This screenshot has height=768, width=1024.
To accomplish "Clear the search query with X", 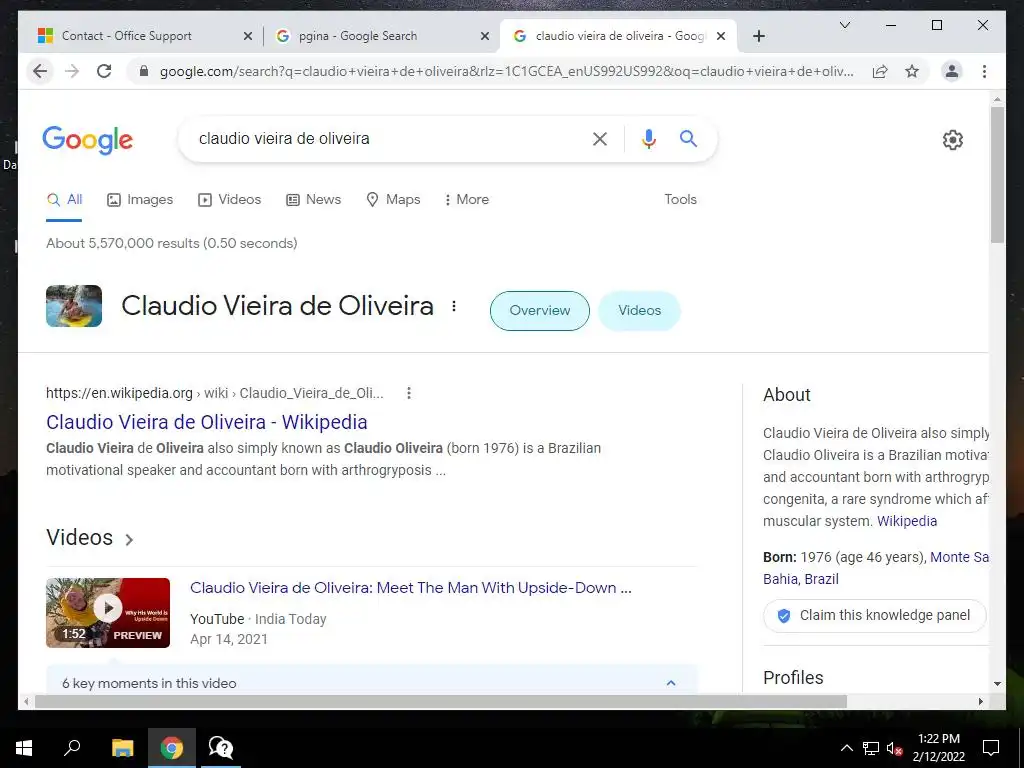I will point(600,138).
